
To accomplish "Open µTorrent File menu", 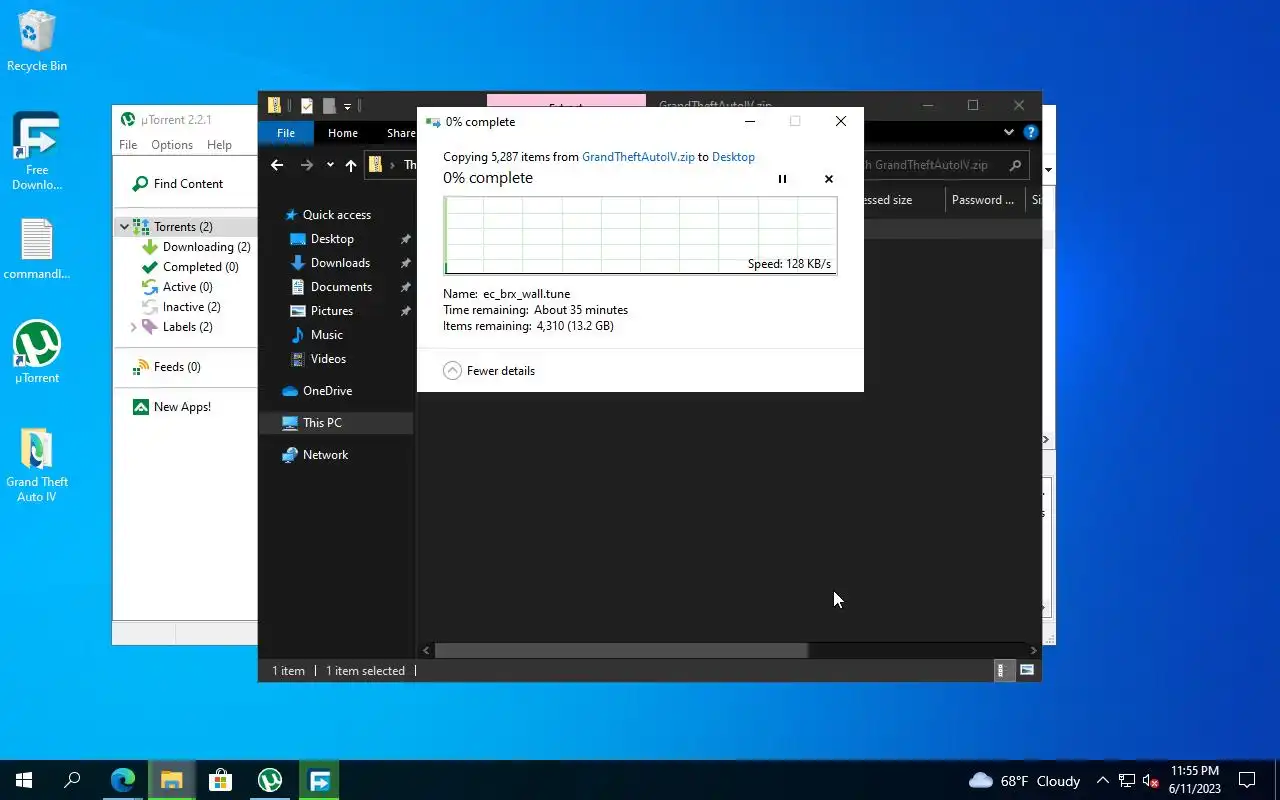I will (128, 145).
